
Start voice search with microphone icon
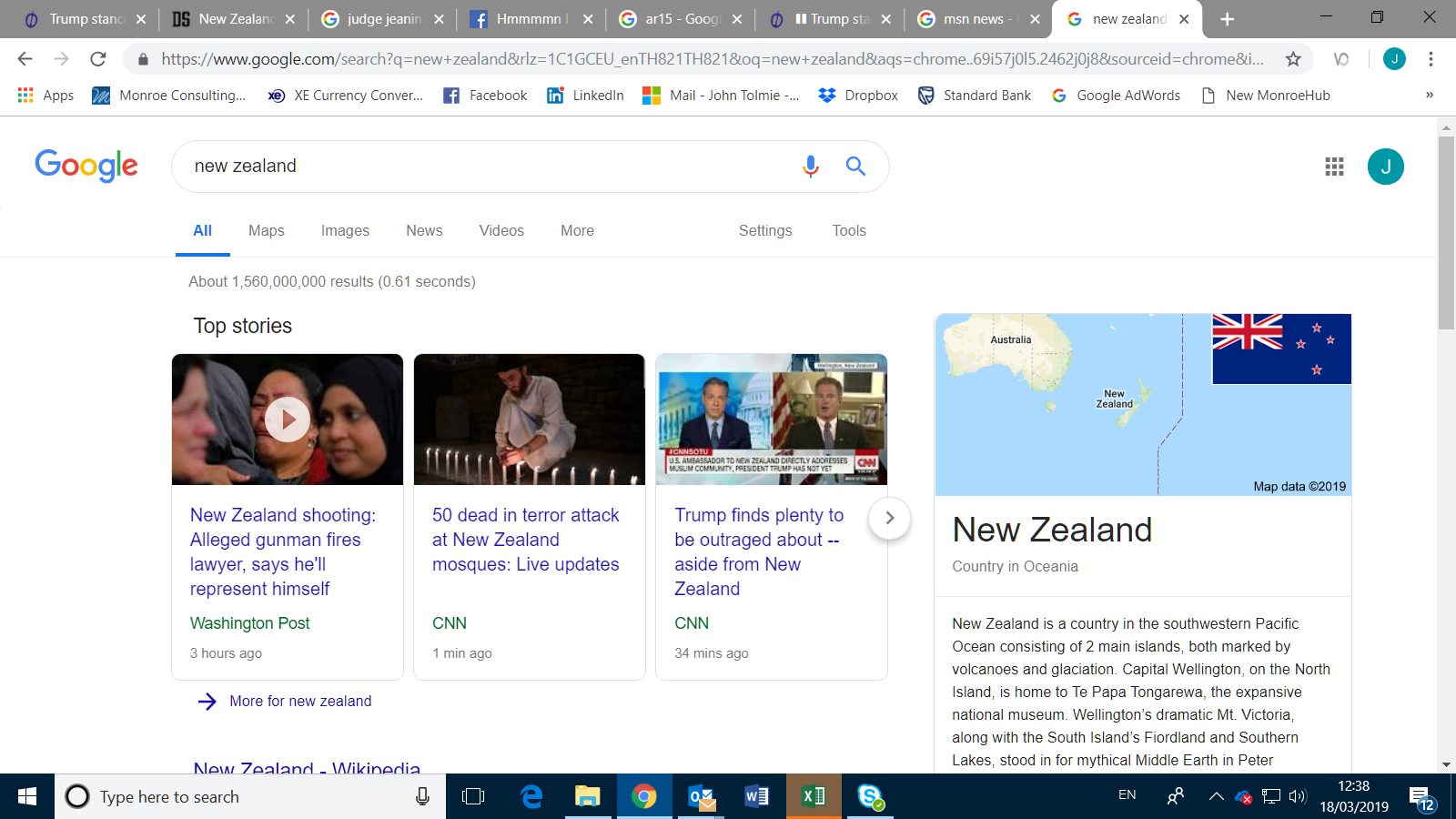(811, 166)
